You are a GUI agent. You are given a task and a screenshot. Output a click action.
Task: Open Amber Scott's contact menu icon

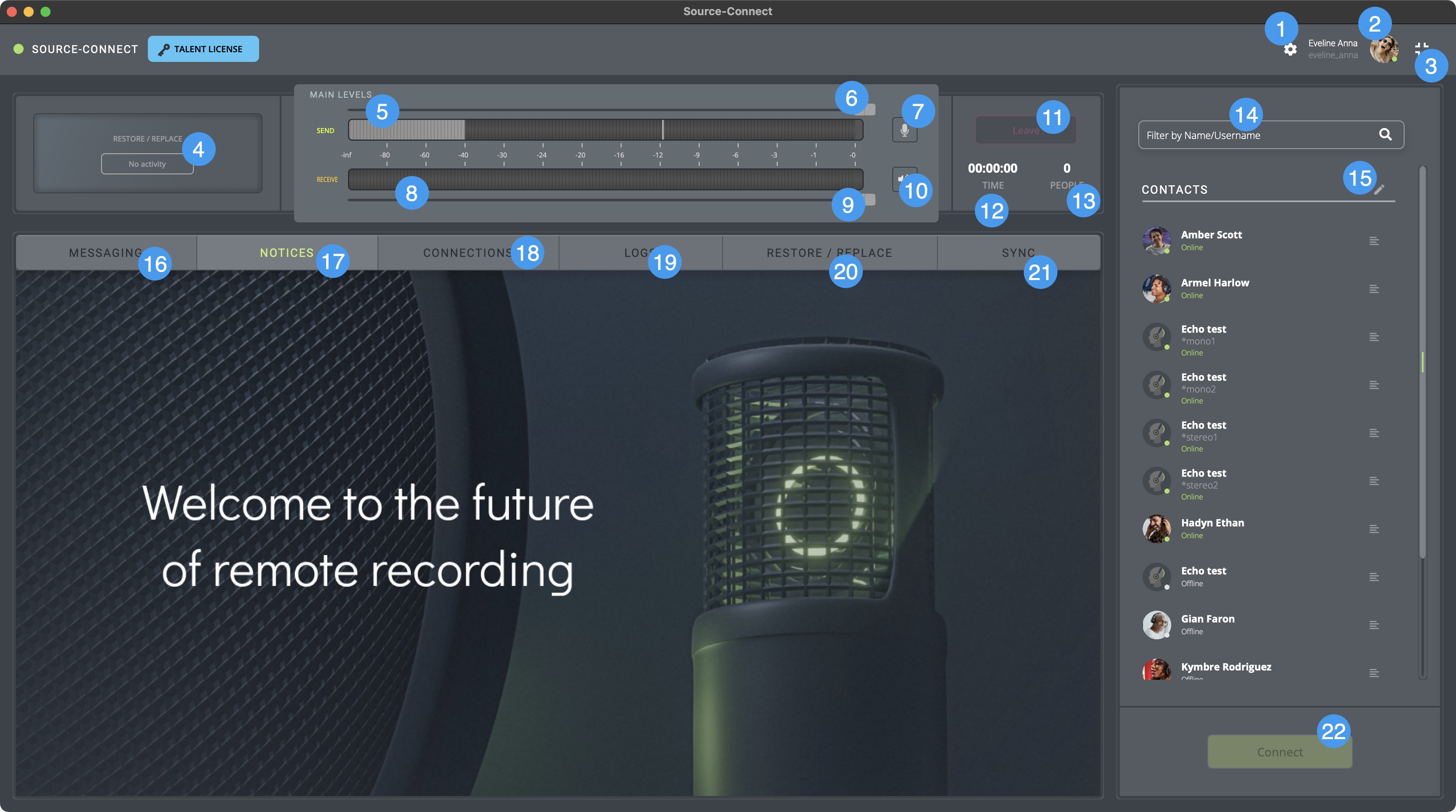(x=1374, y=241)
